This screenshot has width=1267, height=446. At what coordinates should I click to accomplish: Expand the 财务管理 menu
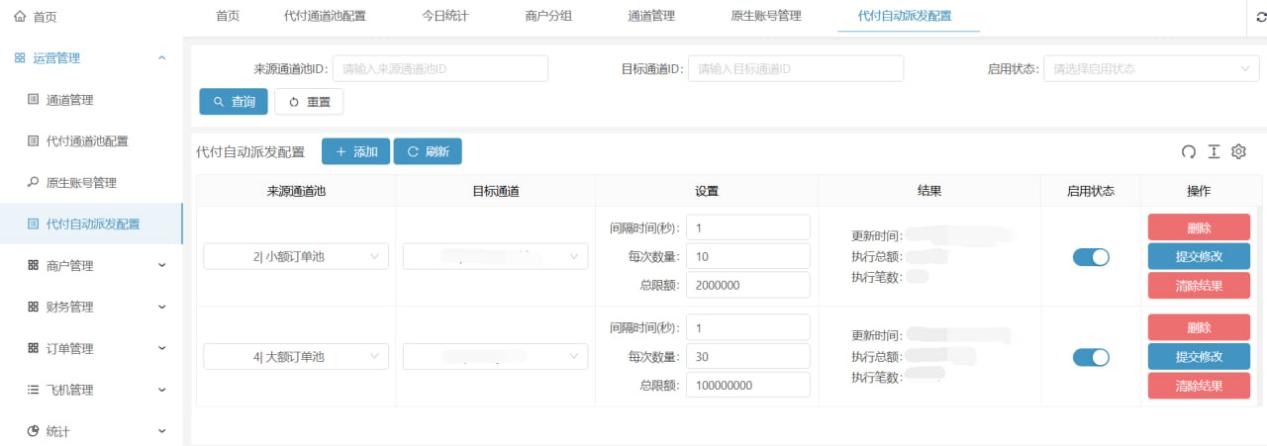[162, 307]
